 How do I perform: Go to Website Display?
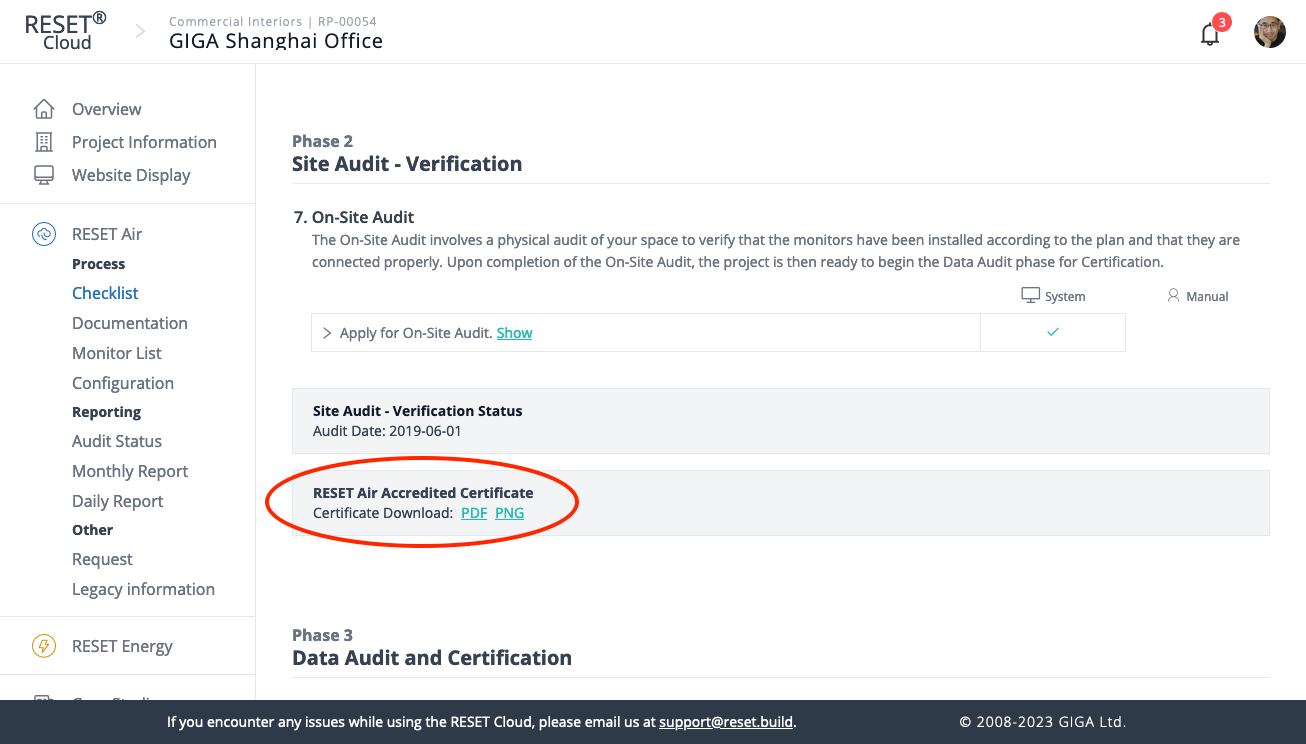(x=131, y=175)
